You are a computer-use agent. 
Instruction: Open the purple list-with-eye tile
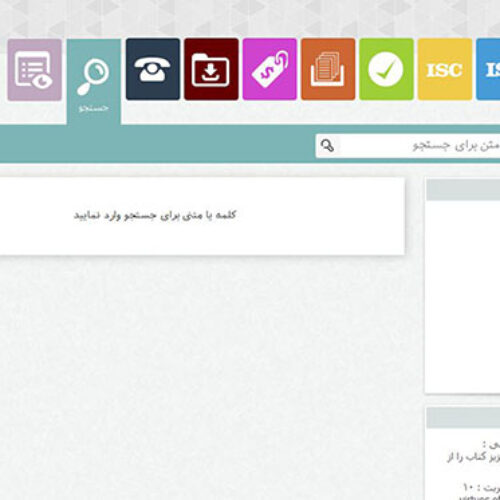[x=35, y=69]
